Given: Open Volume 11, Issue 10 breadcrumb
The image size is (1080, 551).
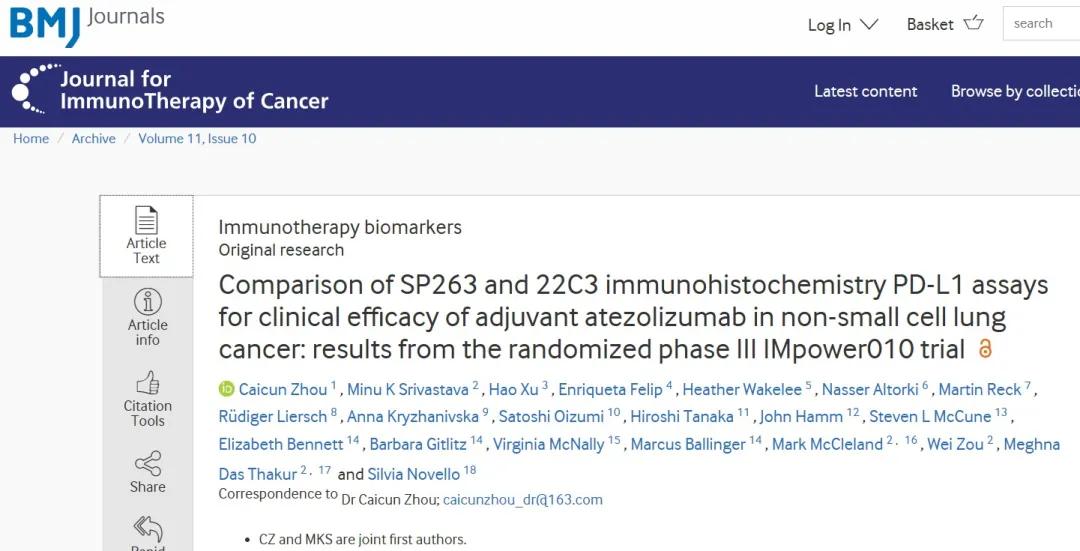Looking at the screenshot, I should (x=197, y=138).
